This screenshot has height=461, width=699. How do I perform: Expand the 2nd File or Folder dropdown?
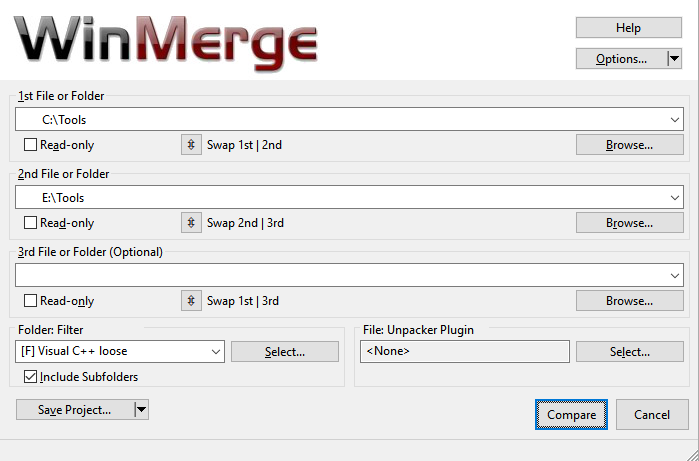click(675, 198)
